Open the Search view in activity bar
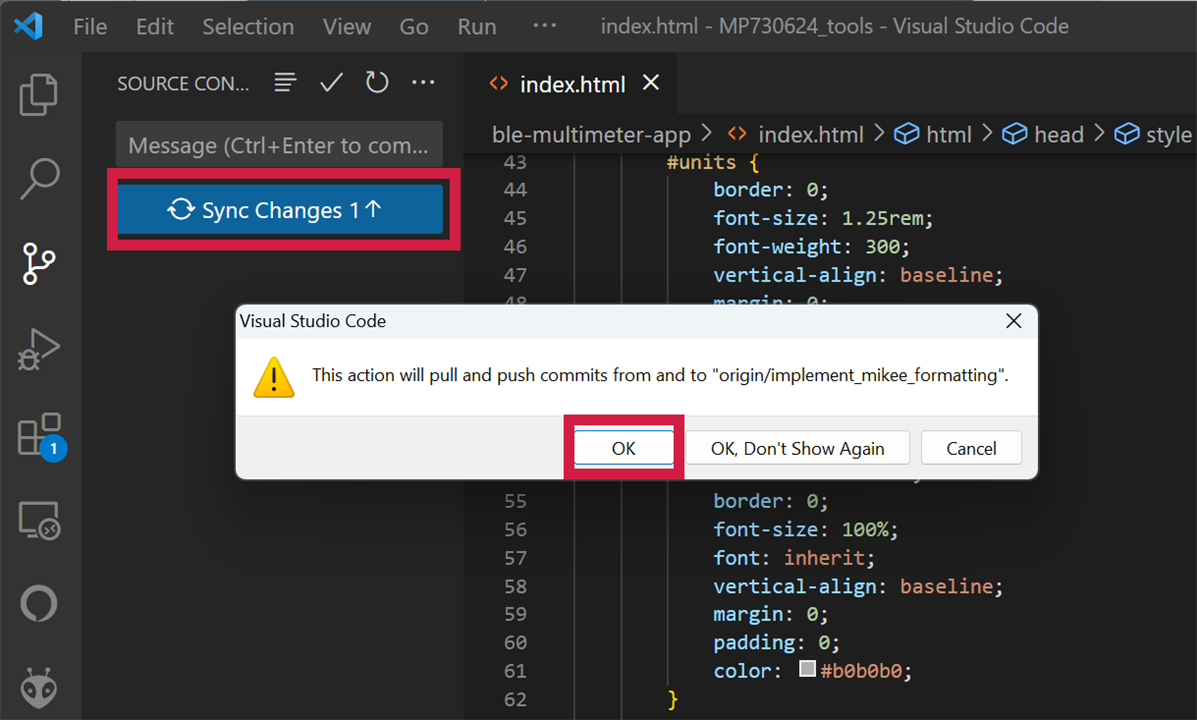The height and width of the screenshot is (720, 1197). click(38, 179)
